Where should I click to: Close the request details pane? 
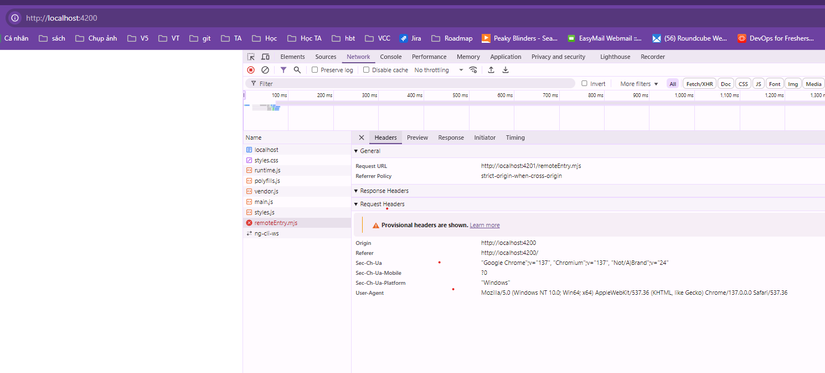click(x=361, y=137)
